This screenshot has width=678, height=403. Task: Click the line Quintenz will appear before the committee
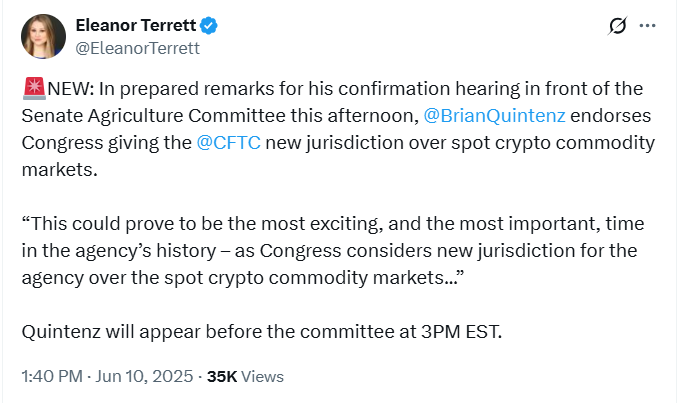(x=262, y=332)
